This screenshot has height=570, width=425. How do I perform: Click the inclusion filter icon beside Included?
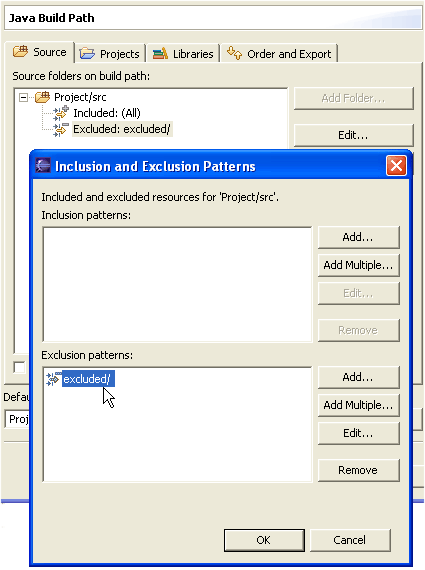[x=61, y=113]
